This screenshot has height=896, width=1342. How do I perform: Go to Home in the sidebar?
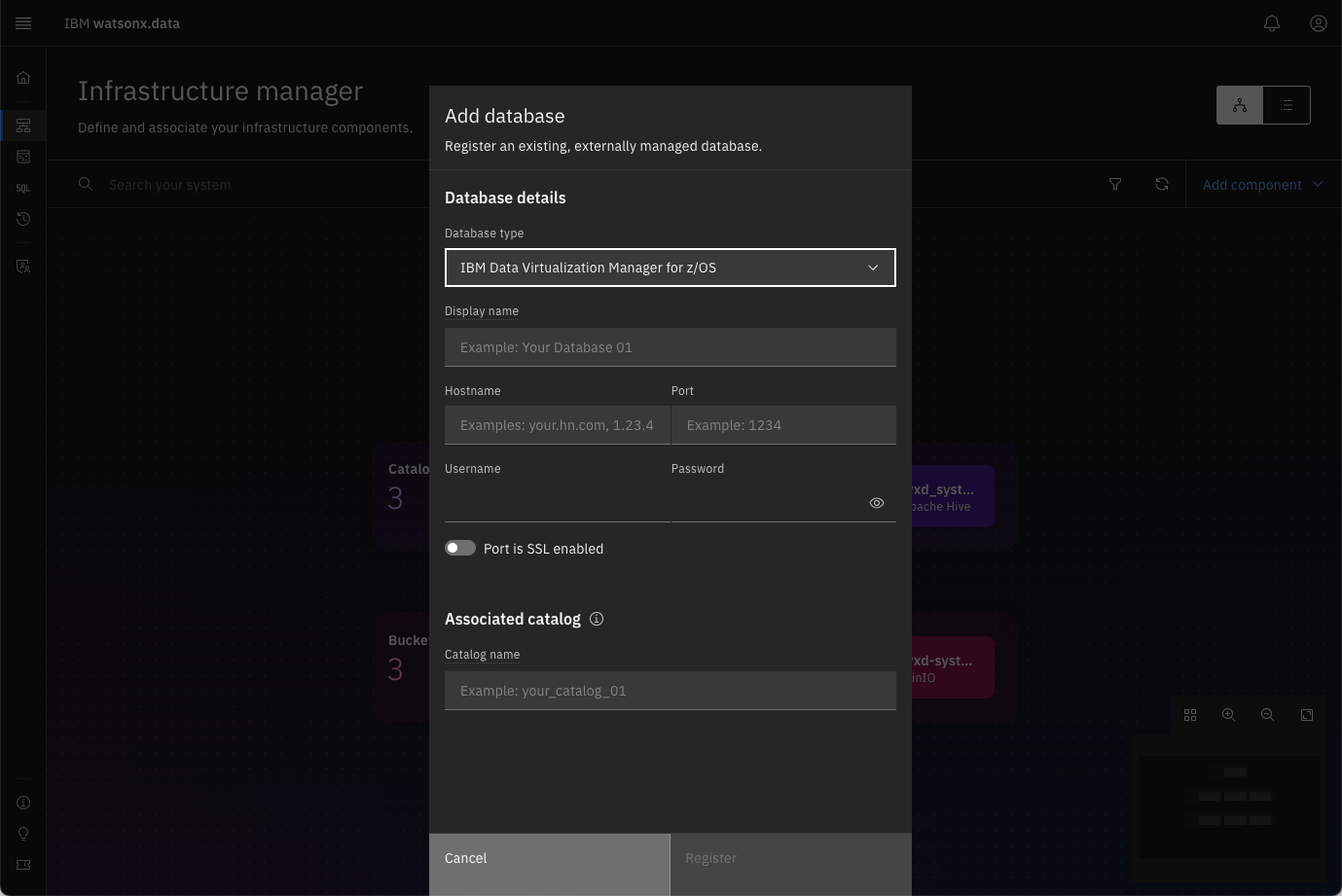(x=23, y=78)
